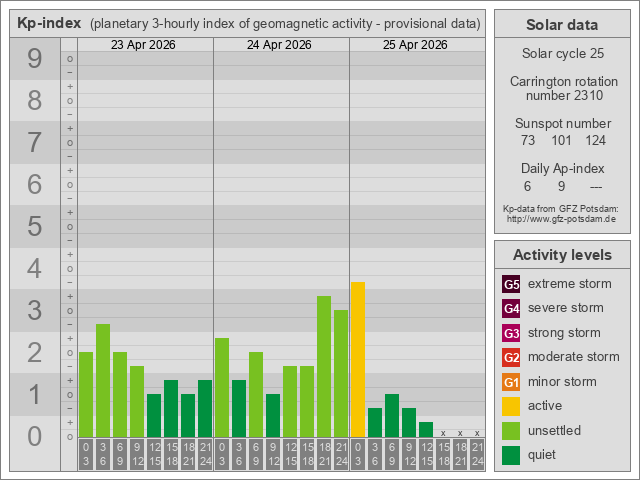
Task: Select the 25 Apr 2026 date header
Action: tap(417, 45)
